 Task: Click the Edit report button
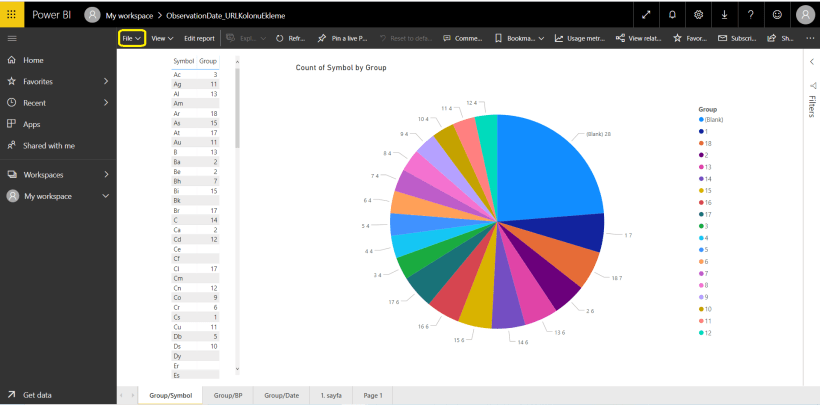click(199, 38)
